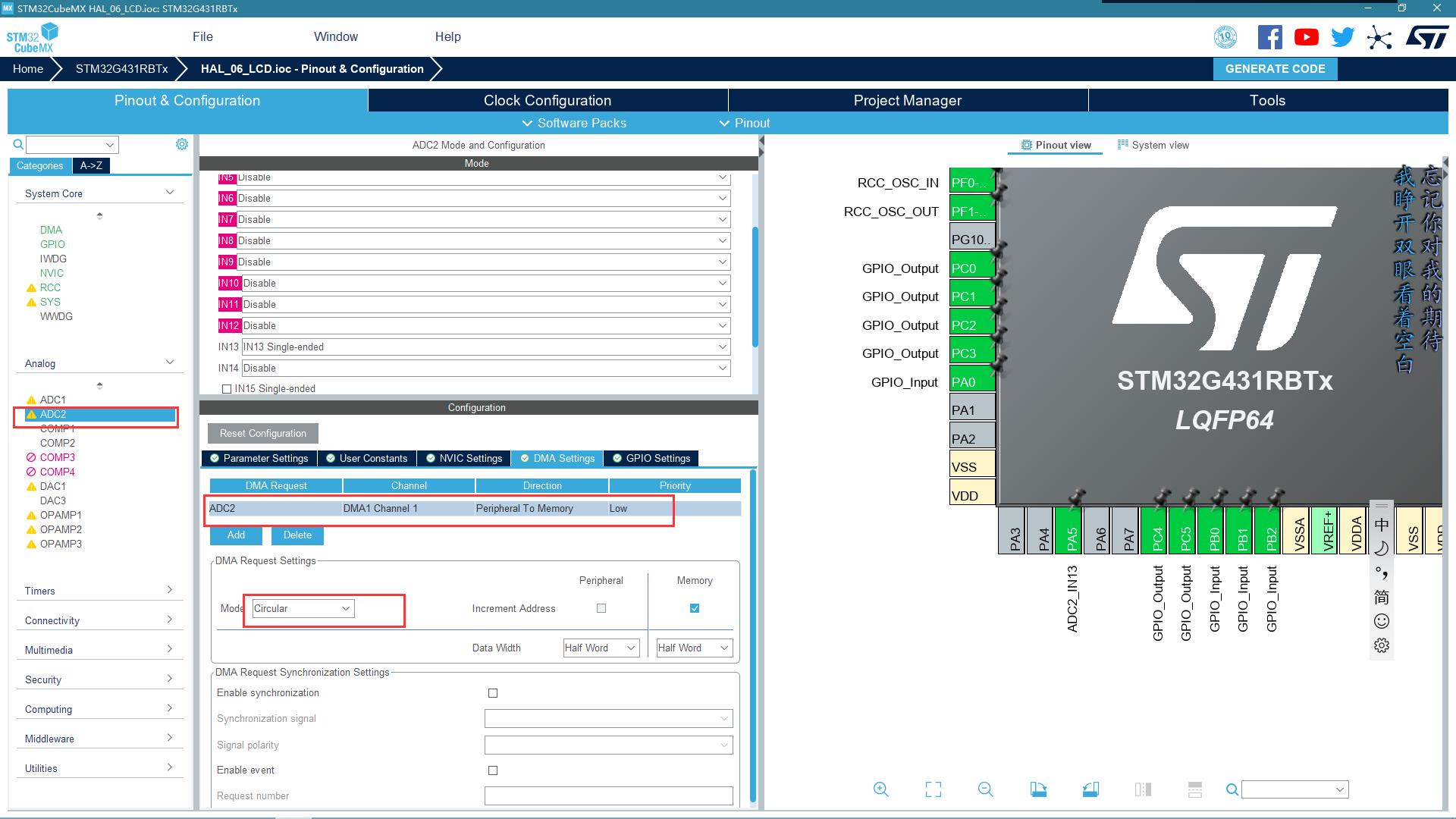Click the STM32CubeMX logo

(33, 38)
